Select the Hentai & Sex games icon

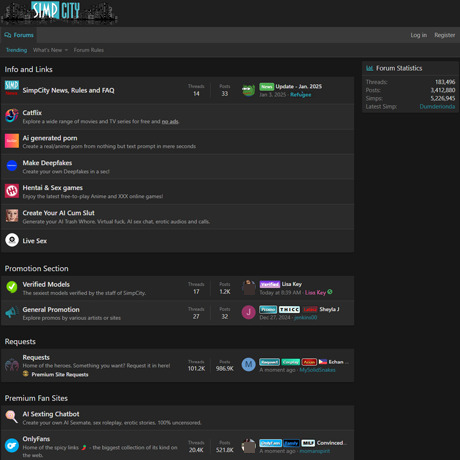coord(12,191)
